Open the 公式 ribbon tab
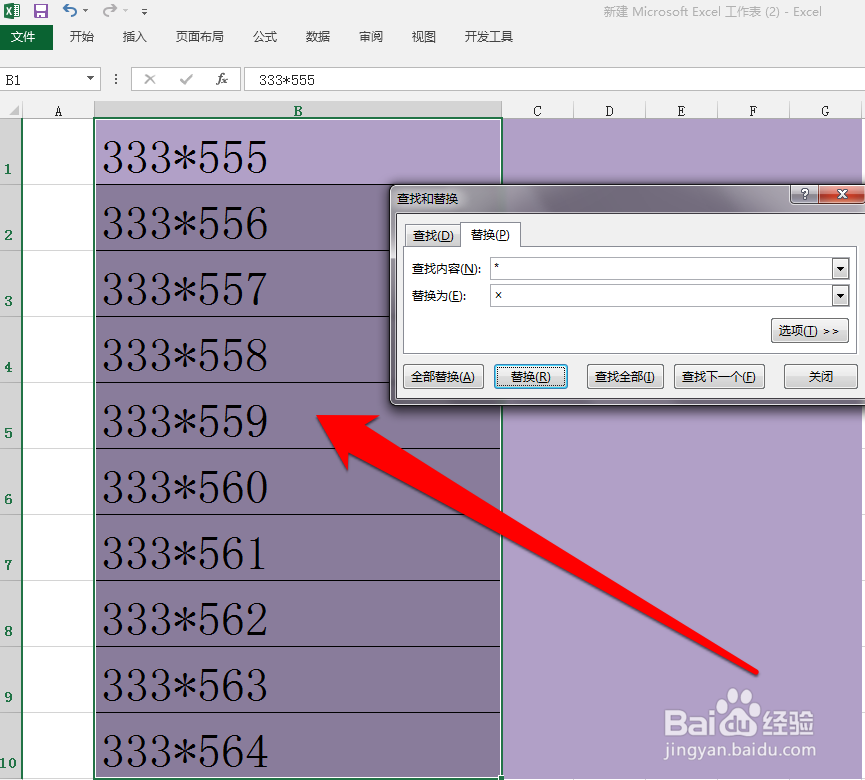865x780 pixels. click(x=265, y=37)
